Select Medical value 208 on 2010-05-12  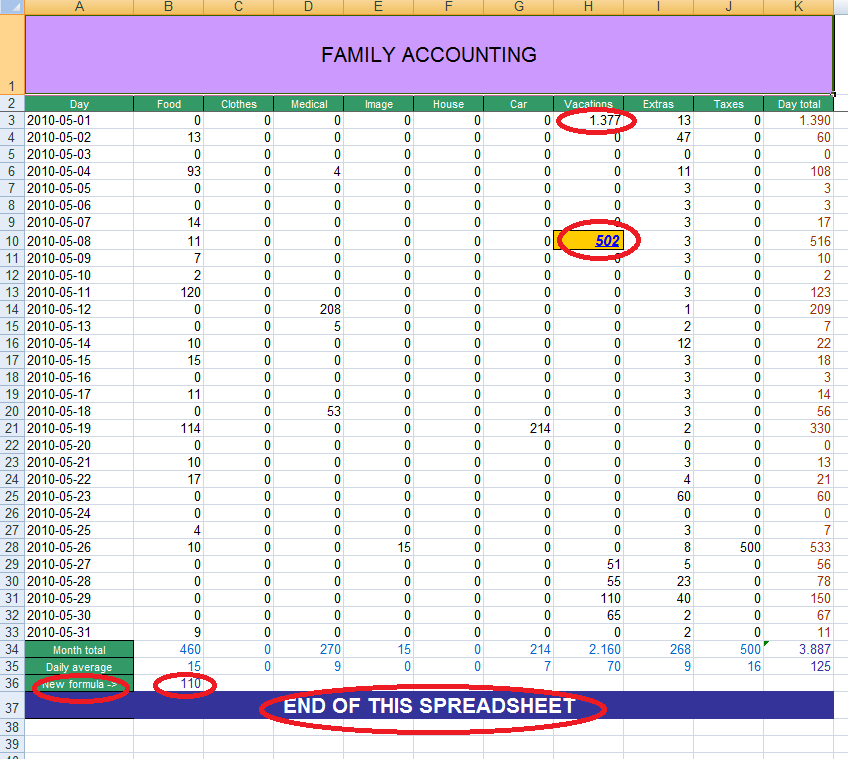309,309
